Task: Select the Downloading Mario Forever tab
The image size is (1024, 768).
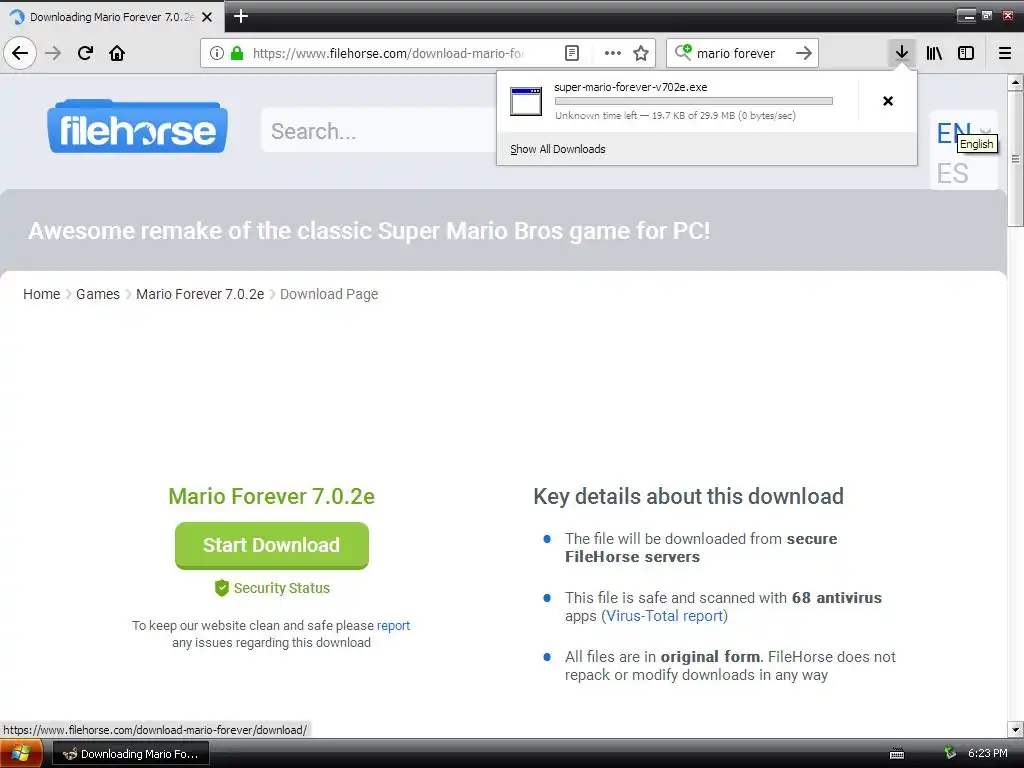Action: [x=112, y=17]
